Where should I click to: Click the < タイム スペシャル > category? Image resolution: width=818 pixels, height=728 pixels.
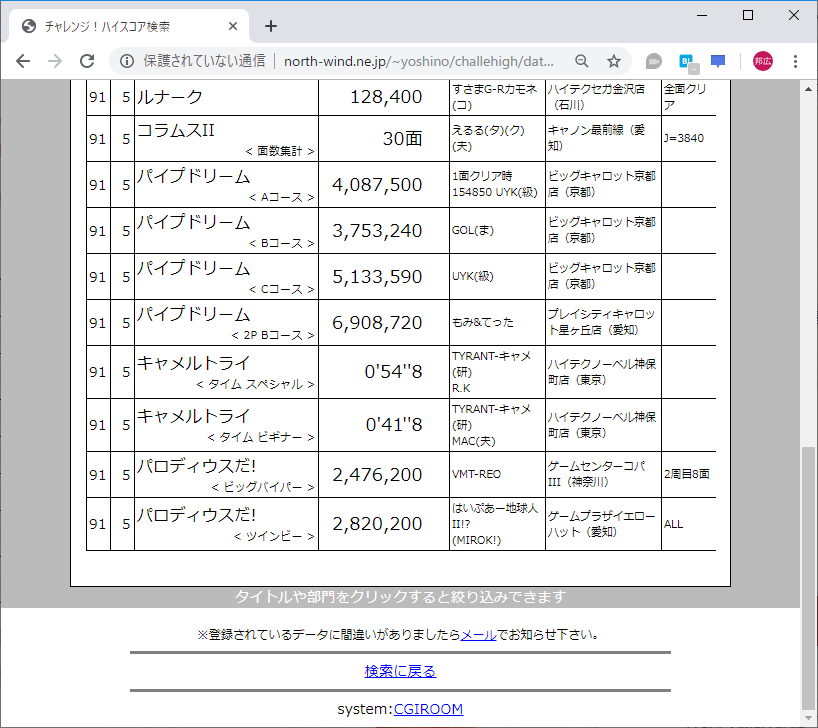click(x=255, y=385)
